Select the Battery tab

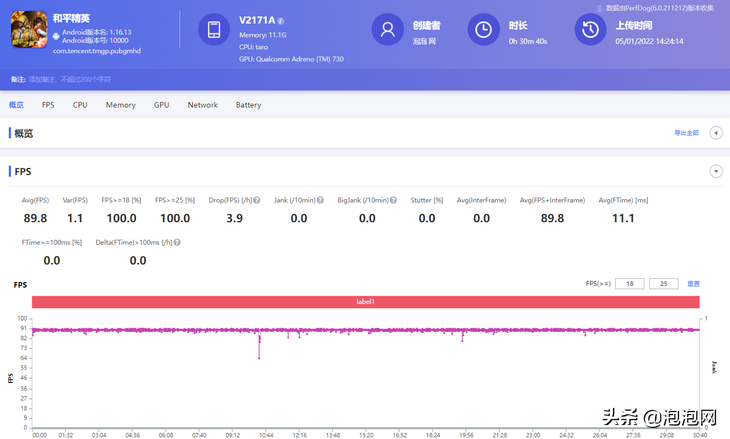[x=248, y=105]
